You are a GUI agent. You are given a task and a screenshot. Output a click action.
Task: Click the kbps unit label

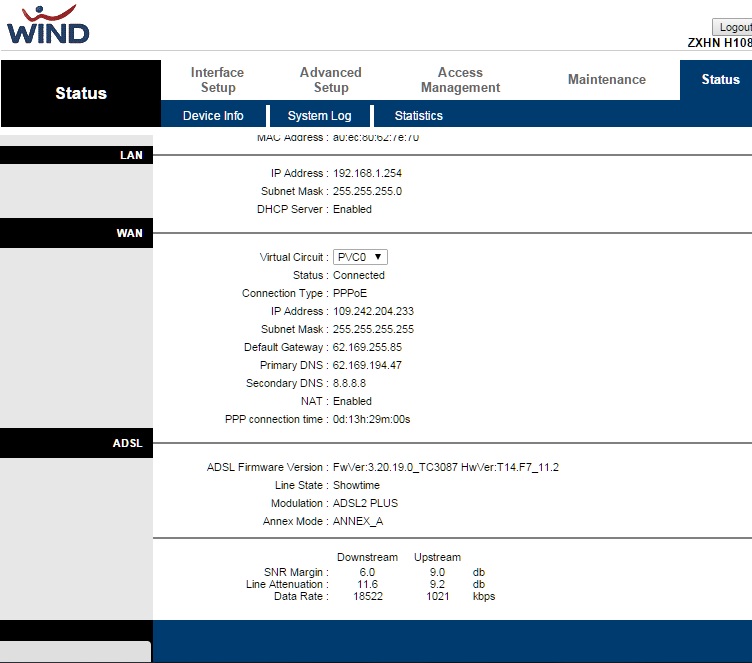pos(484,596)
